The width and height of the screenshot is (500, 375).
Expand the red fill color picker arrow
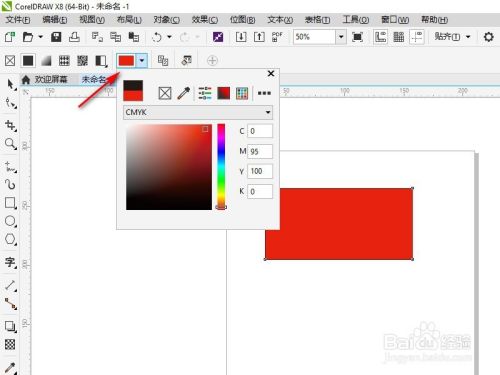point(142,61)
